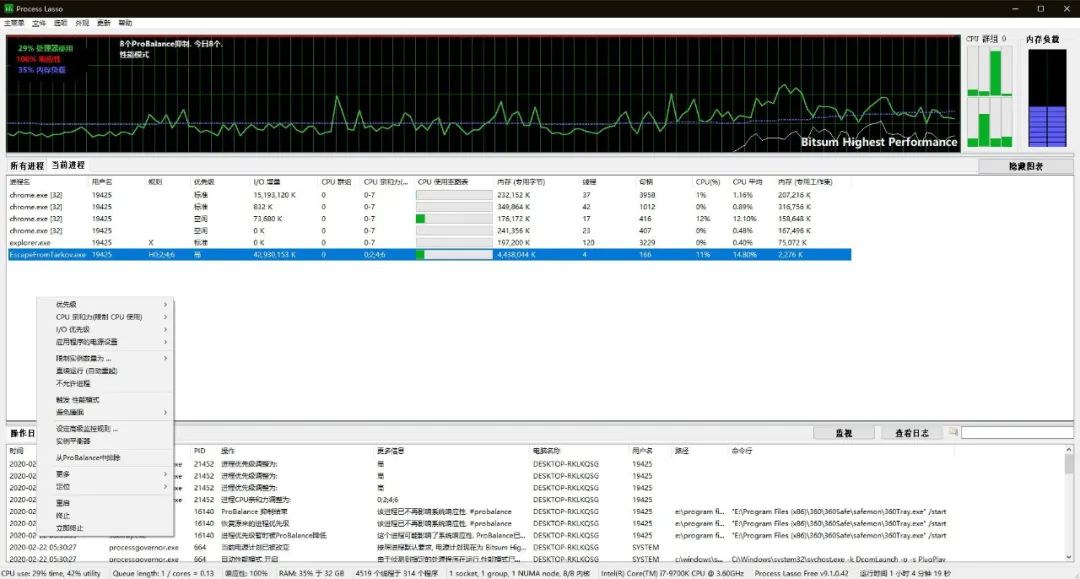Choose the (自动重启) keep-running menu entry

105,371
